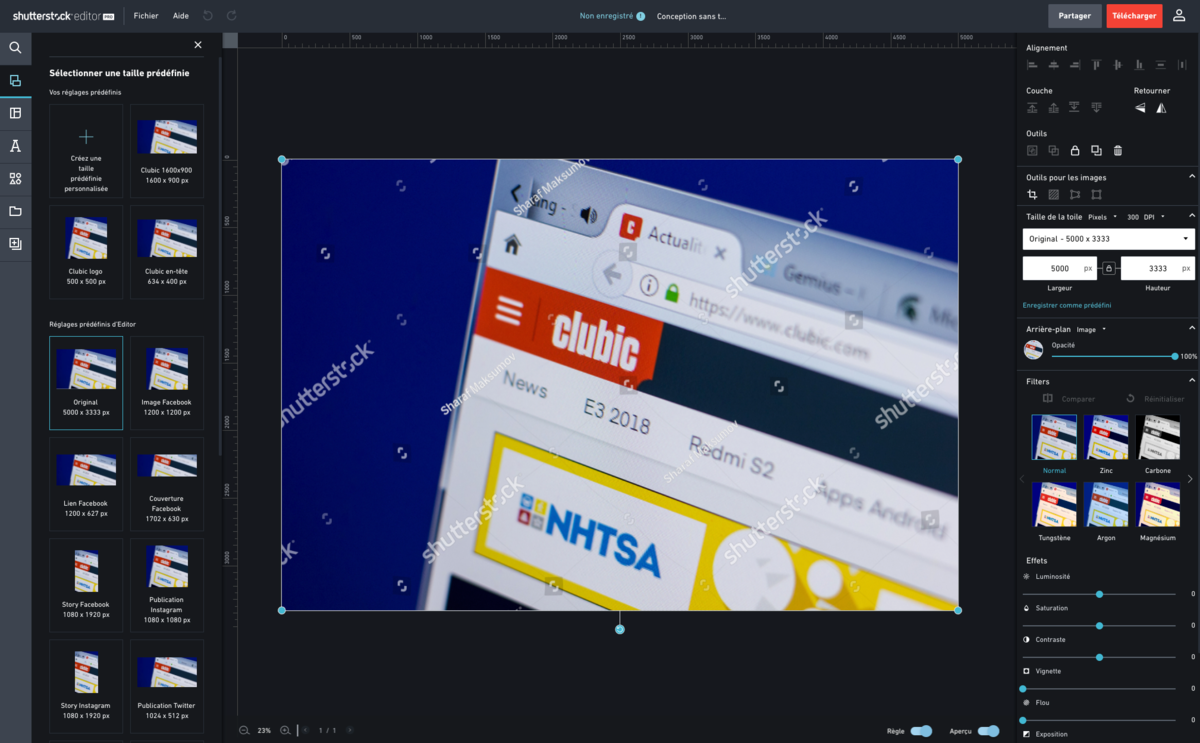Image resolution: width=1200 pixels, height=743 pixels.
Task: Collapse the Arrière-plan section
Action: point(1191,328)
